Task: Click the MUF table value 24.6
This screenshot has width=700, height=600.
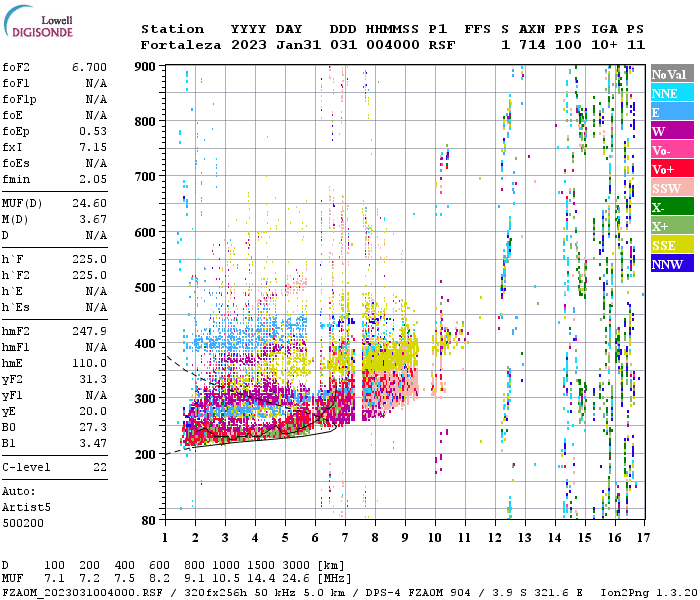Action: pyautogui.click(x=296, y=578)
